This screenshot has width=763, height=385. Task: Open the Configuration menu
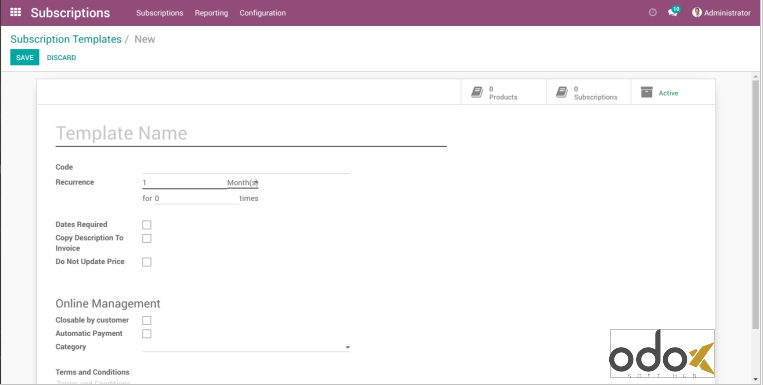[263, 13]
